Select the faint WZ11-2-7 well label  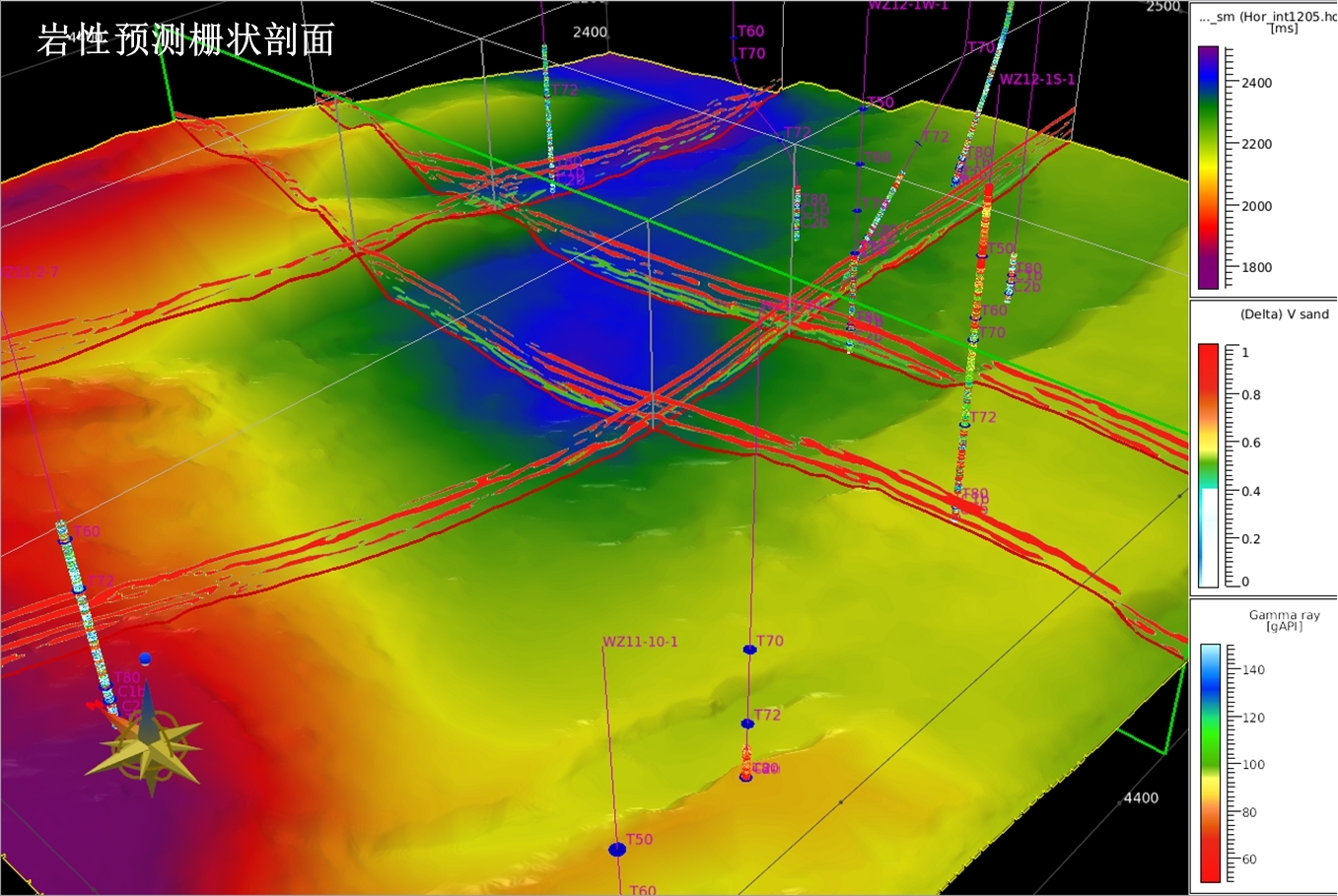30,272
